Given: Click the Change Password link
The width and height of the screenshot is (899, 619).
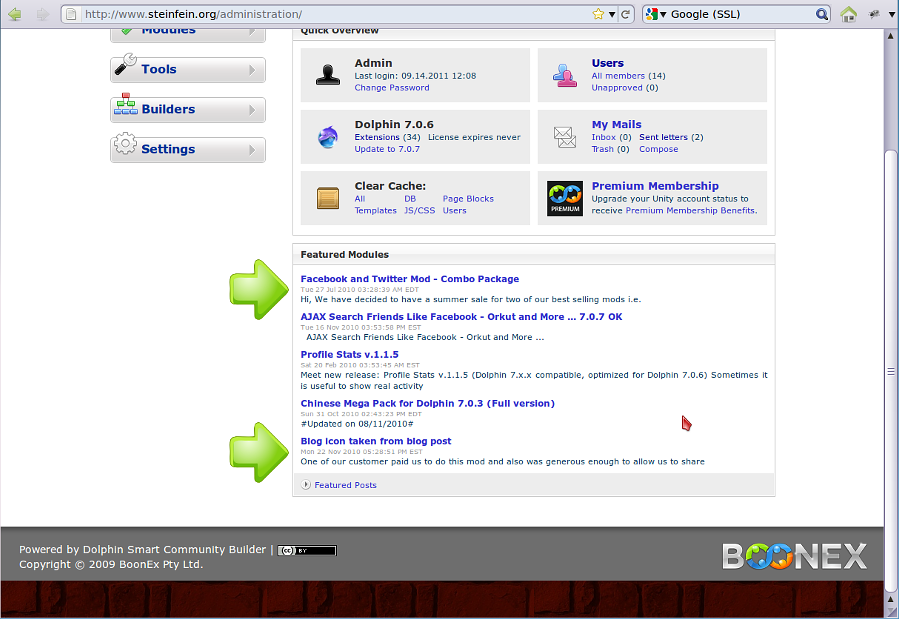Looking at the screenshot, I should click(392, 88).
